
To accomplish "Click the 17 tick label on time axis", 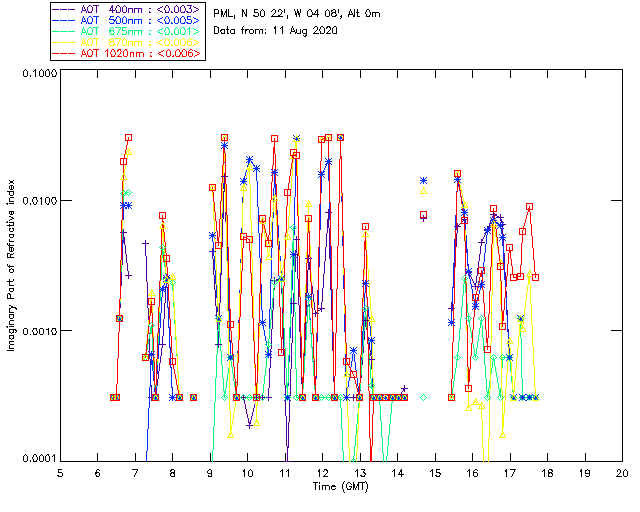I will click(510, 473).
